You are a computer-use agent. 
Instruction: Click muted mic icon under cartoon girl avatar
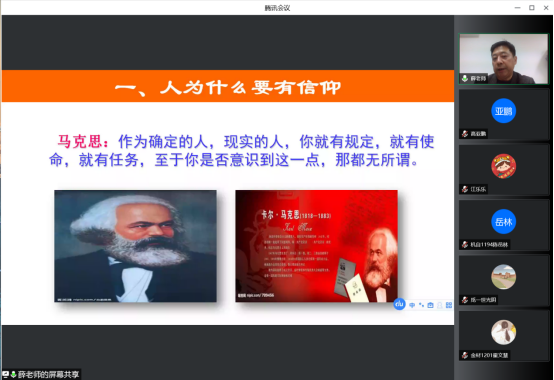point(465,189)
